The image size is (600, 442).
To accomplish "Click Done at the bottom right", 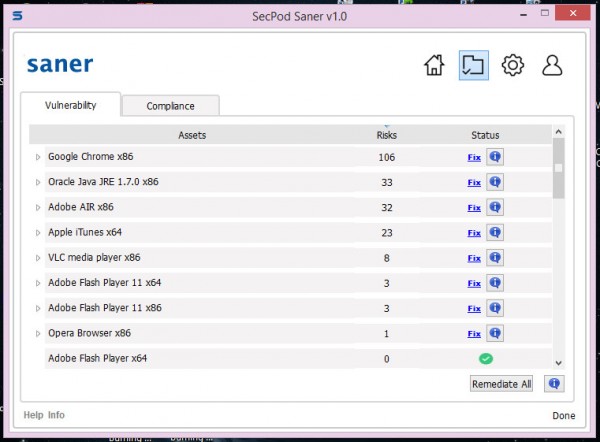I will [x=564, y=416].
